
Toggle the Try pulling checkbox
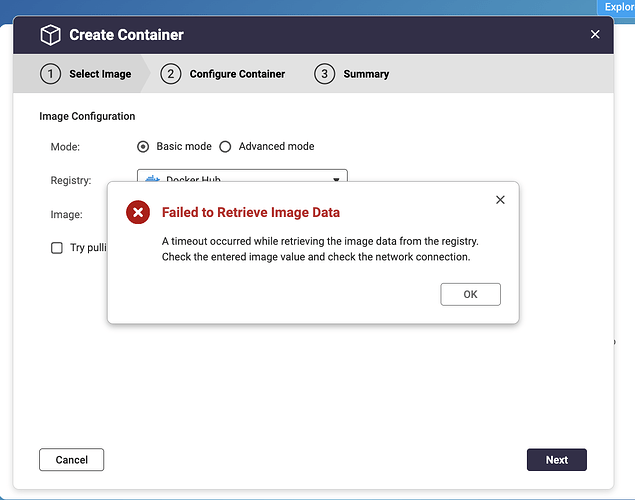(x=57, y=248)
